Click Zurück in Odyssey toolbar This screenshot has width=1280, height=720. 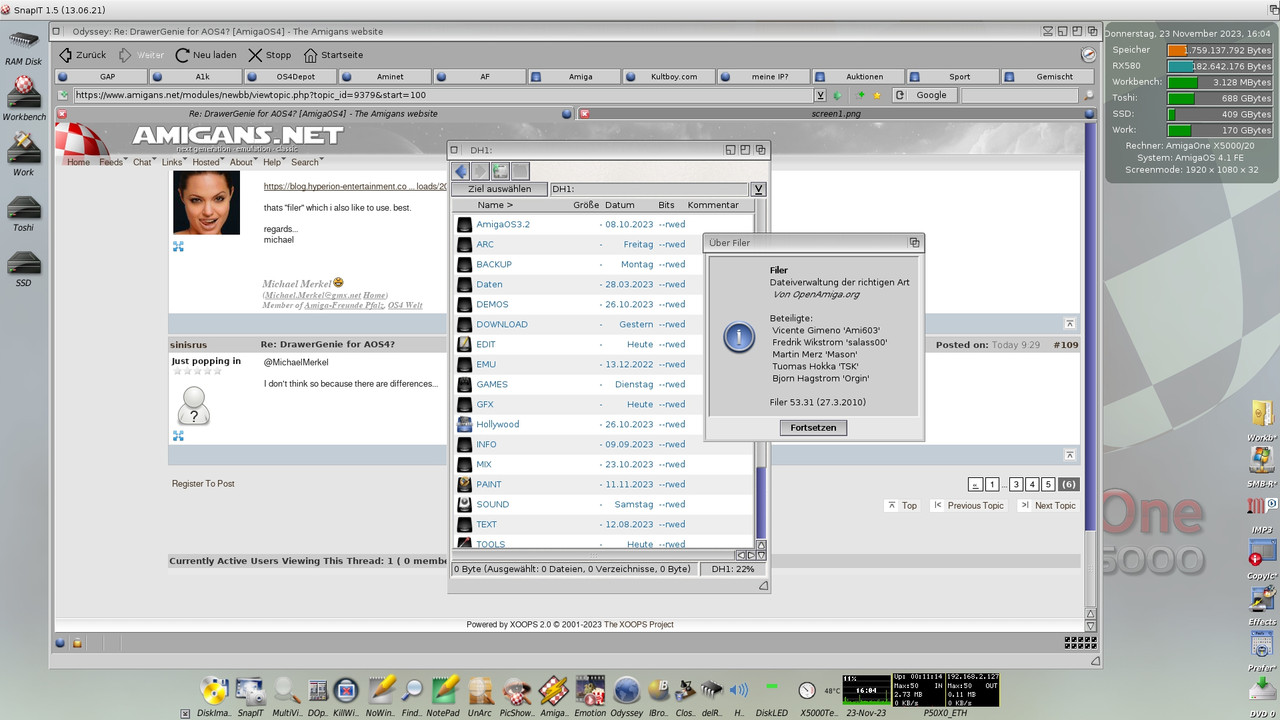(82, 55)
